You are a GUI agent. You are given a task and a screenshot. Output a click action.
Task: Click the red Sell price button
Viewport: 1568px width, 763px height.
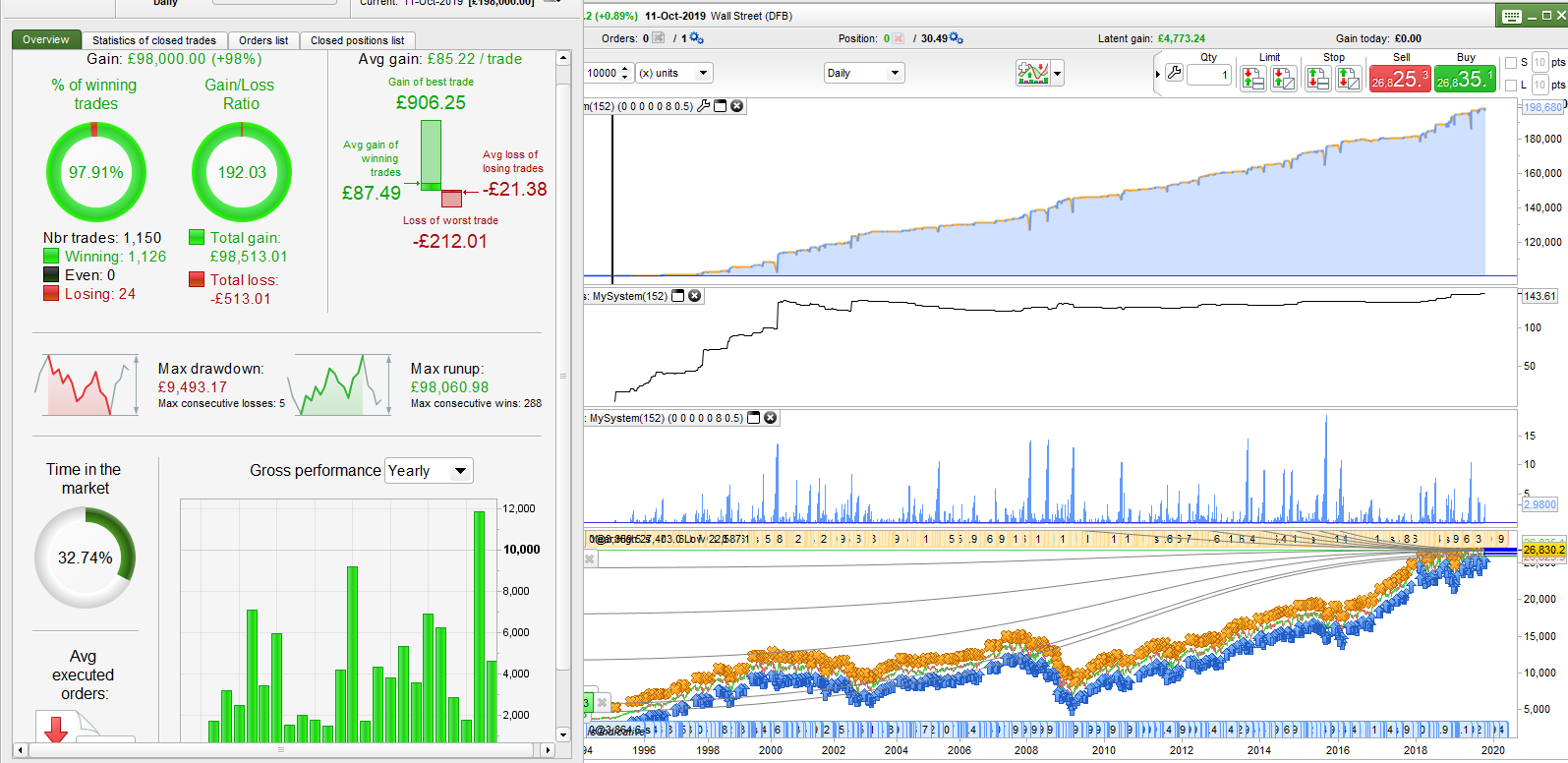coord(1400,79)
